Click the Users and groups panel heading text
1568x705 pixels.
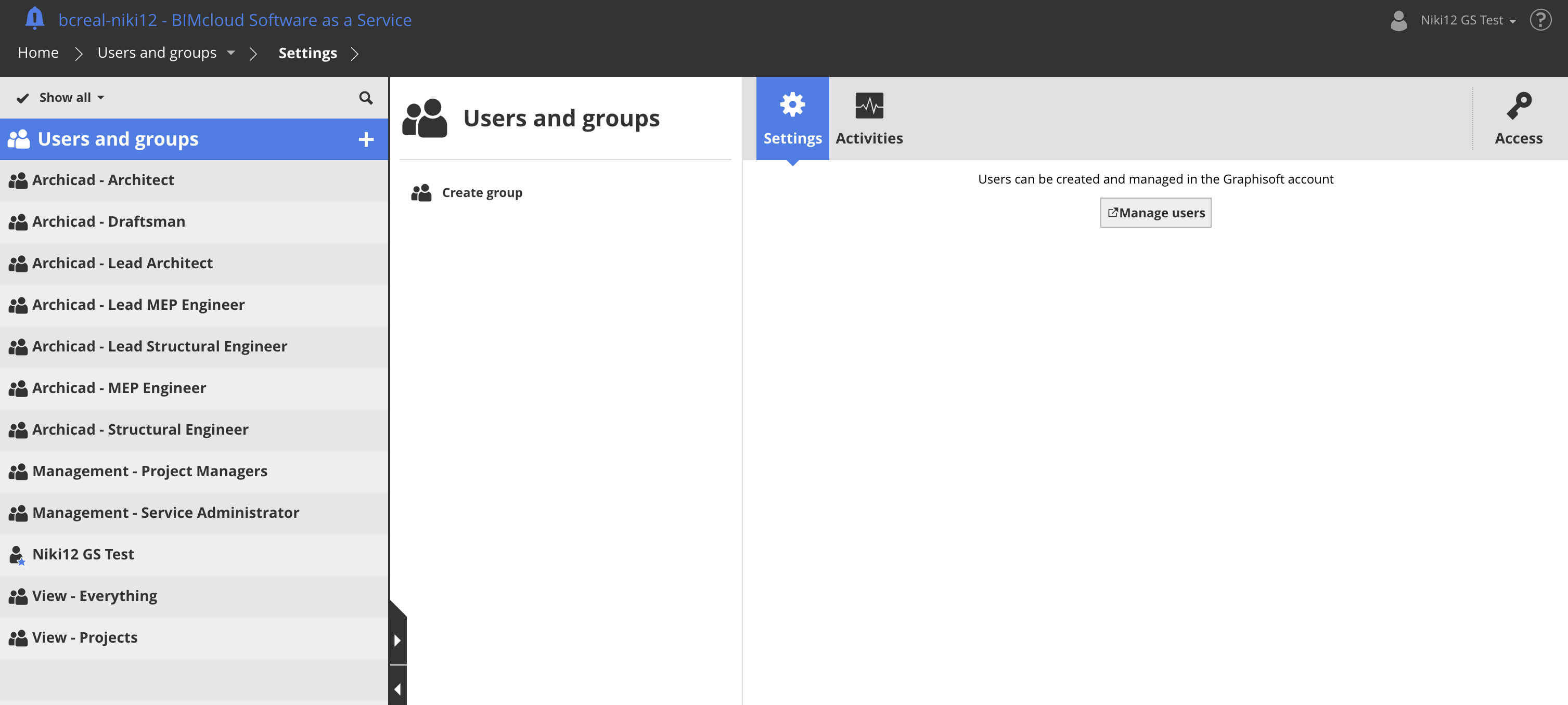[x=561, y=118]
